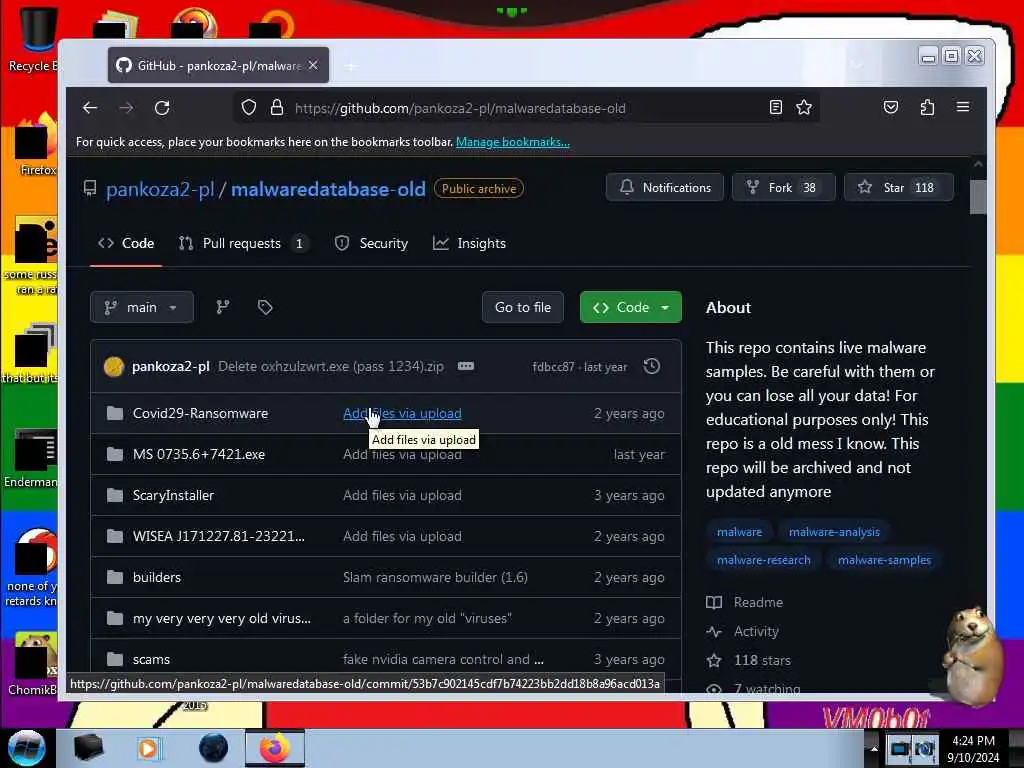1024x768 pixels.
Task: Open the WISEA J171227.81 folder
Action: tap(218, 536)
